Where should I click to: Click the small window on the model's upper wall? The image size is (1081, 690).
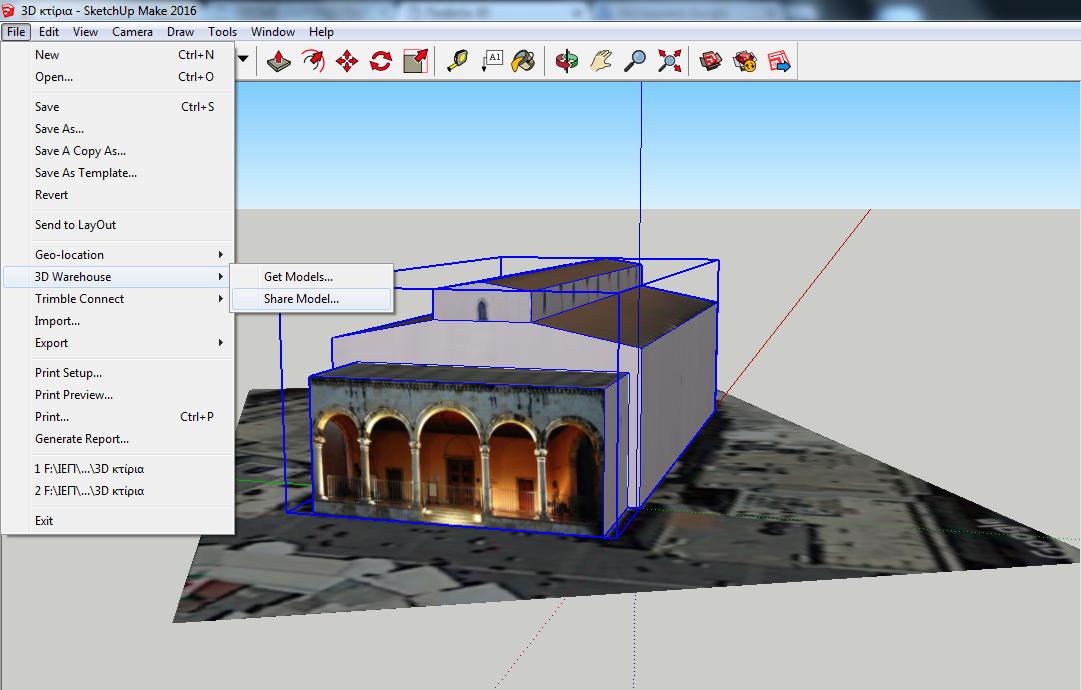coord(482,310)
